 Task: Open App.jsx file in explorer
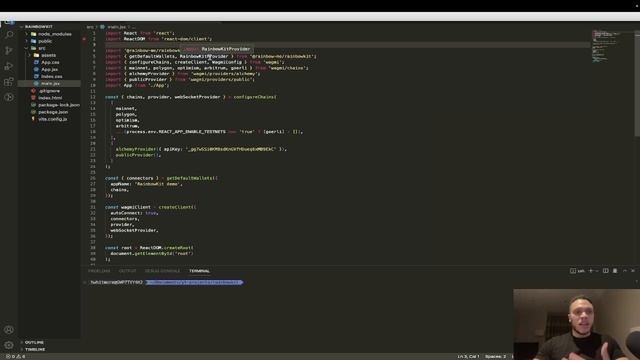coord(49,69)
